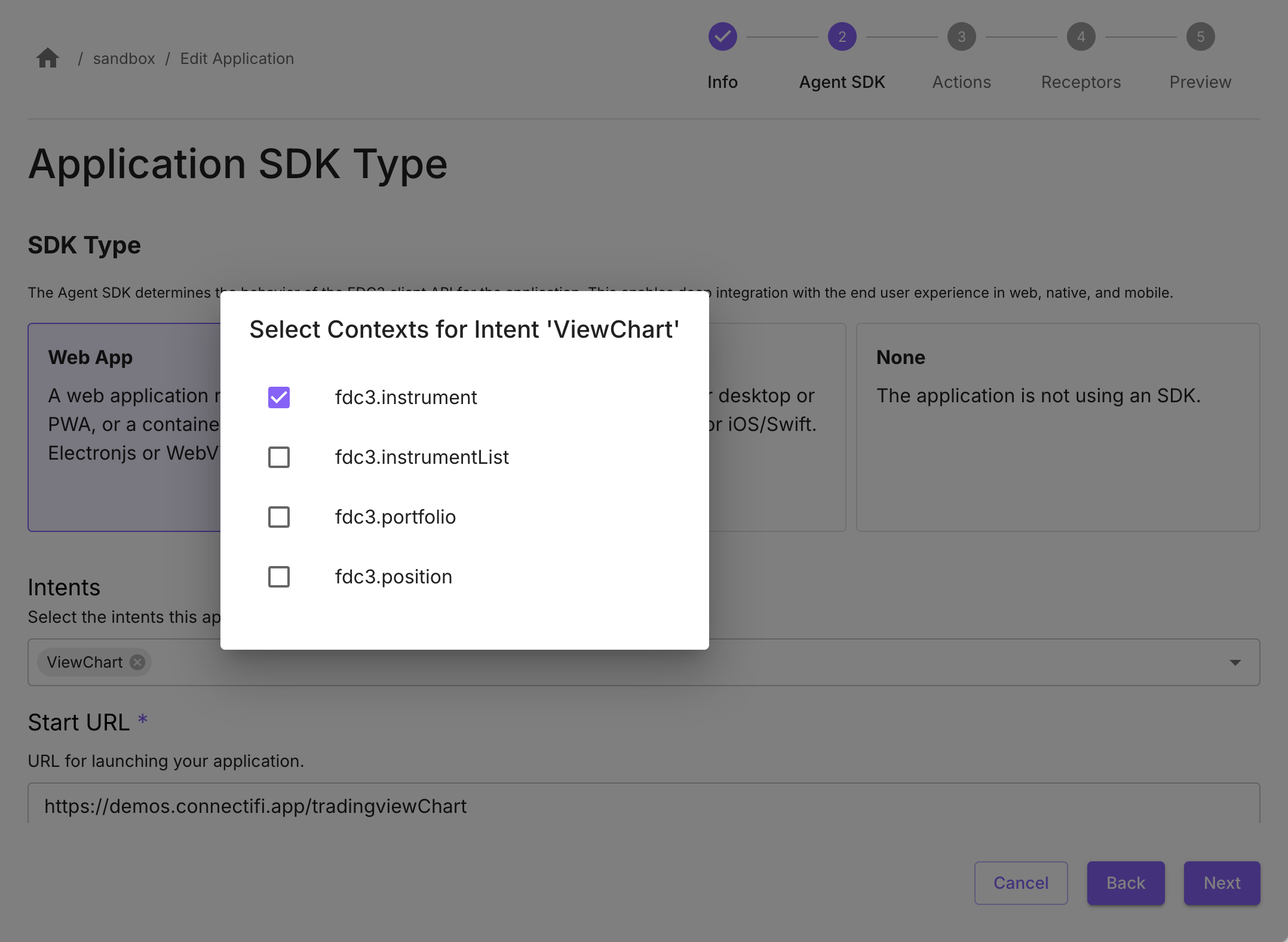Screen dimensions: 1288x942
Task: Select fdc3.position context option
Action: (278, 576)
